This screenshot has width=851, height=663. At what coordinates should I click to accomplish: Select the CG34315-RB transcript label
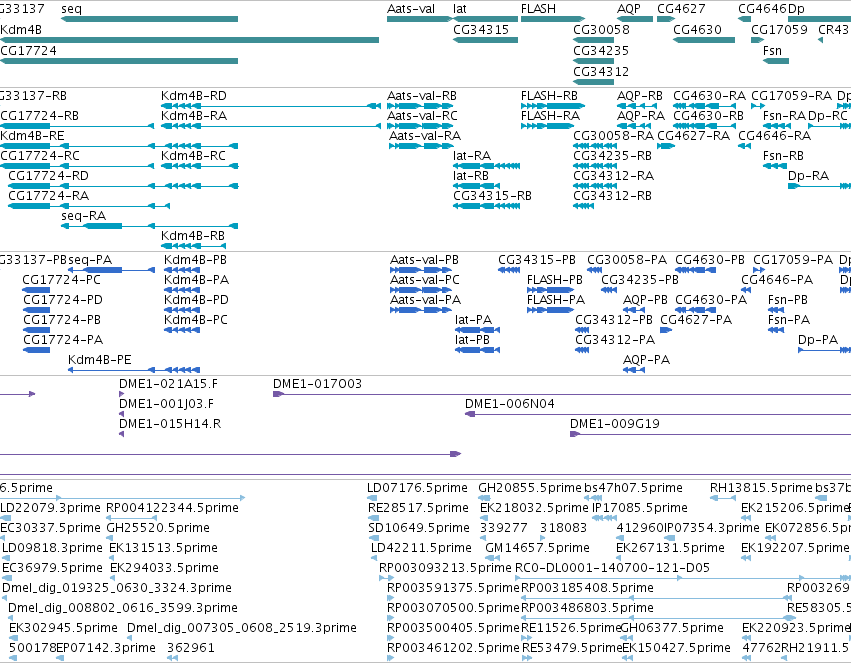coord(492,196)
